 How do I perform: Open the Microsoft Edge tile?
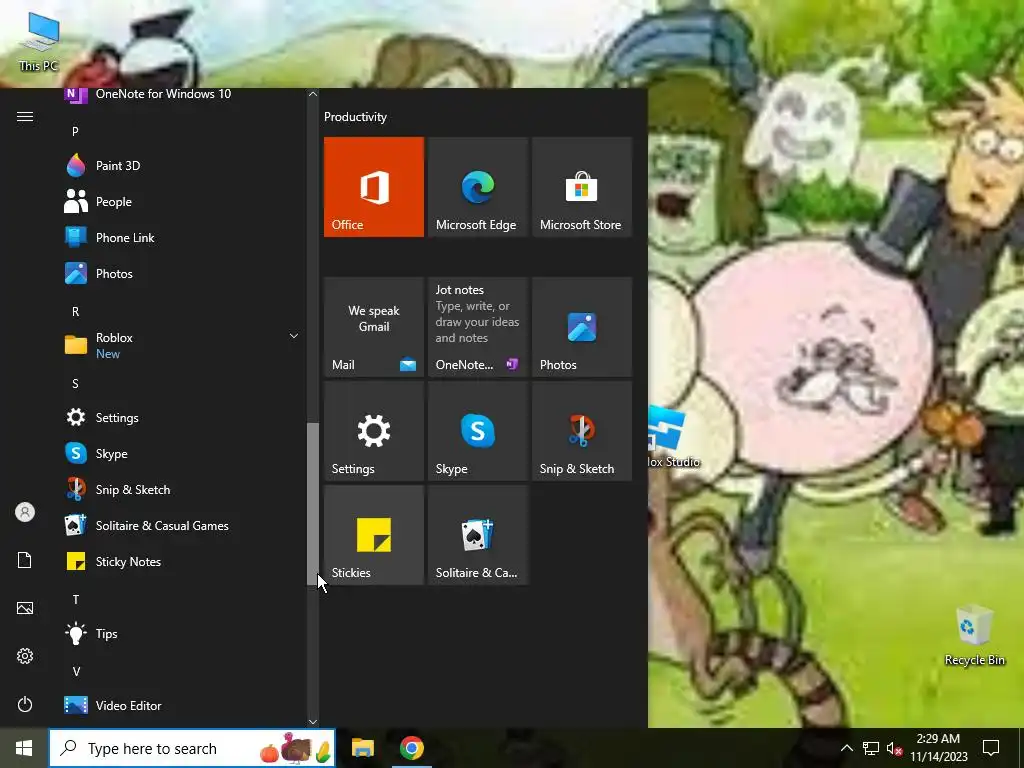tap(477, 187)
